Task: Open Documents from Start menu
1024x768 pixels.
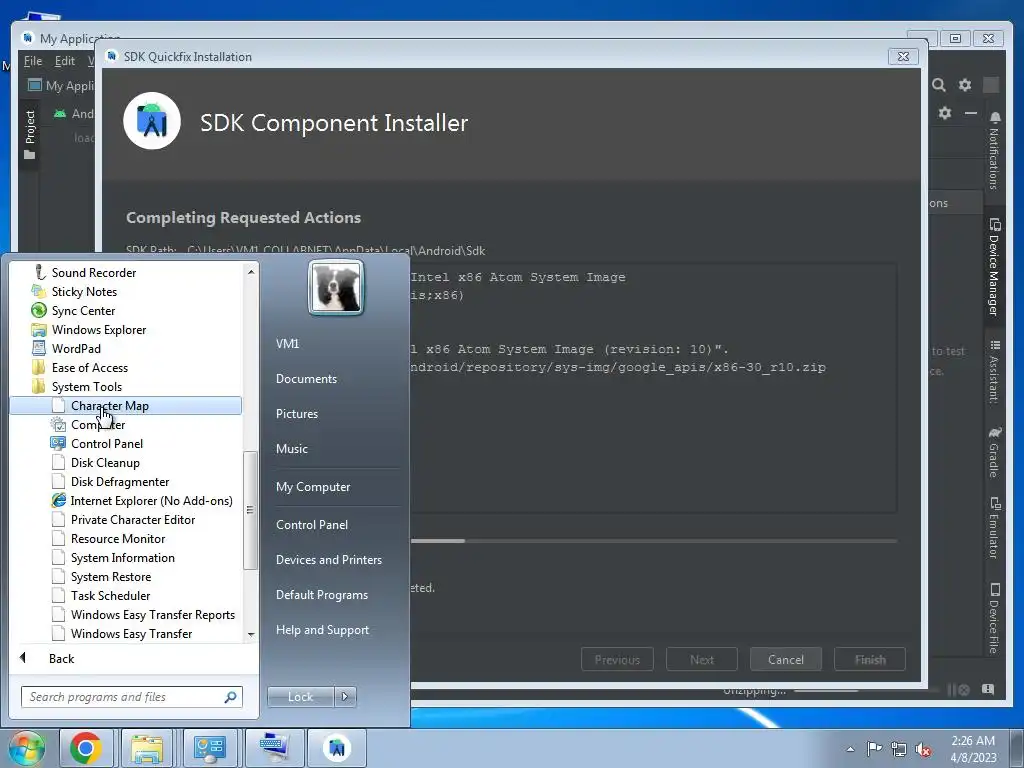Action: click(306, 379)
